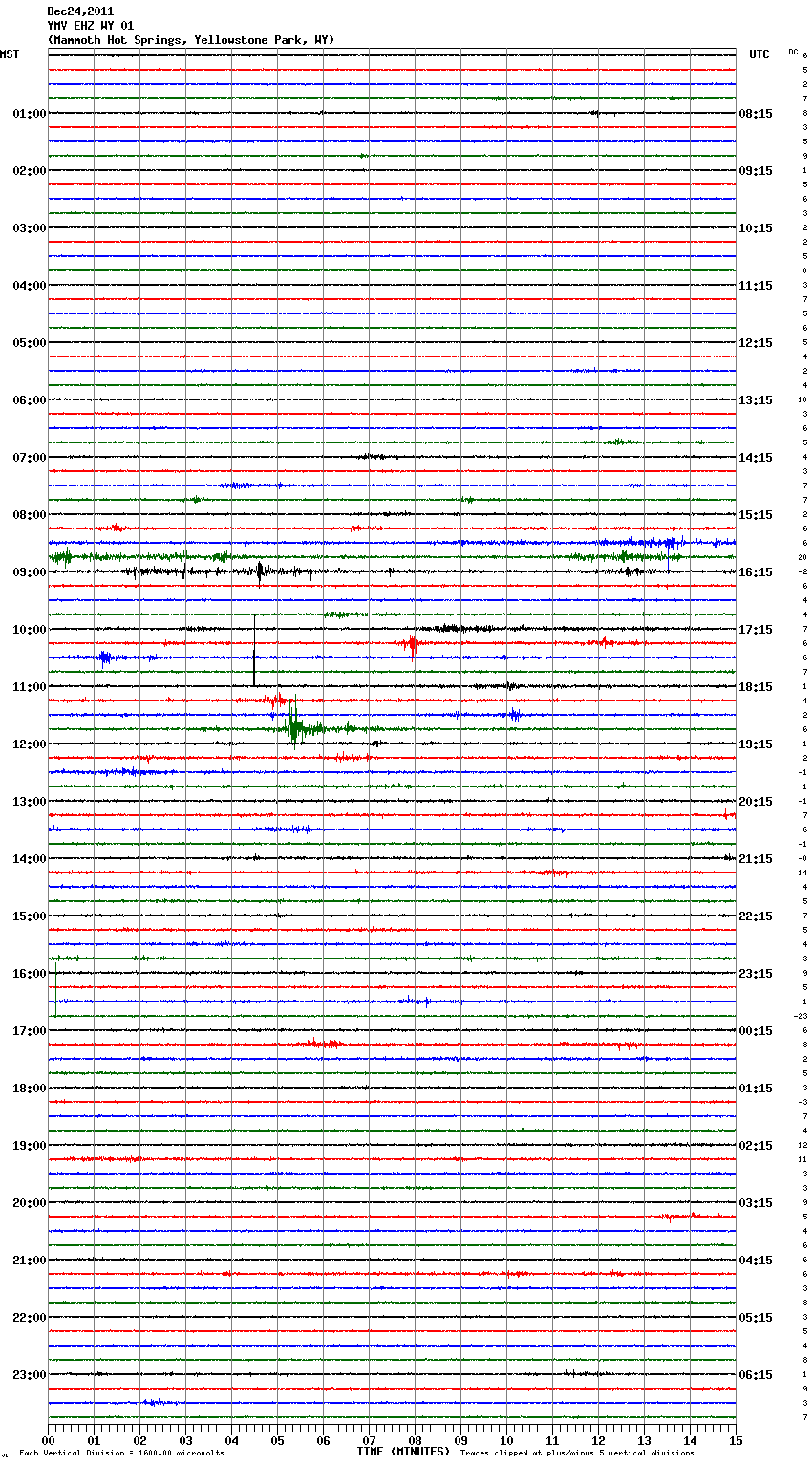Click the '01:00' MST time label

tap(30, 114)
